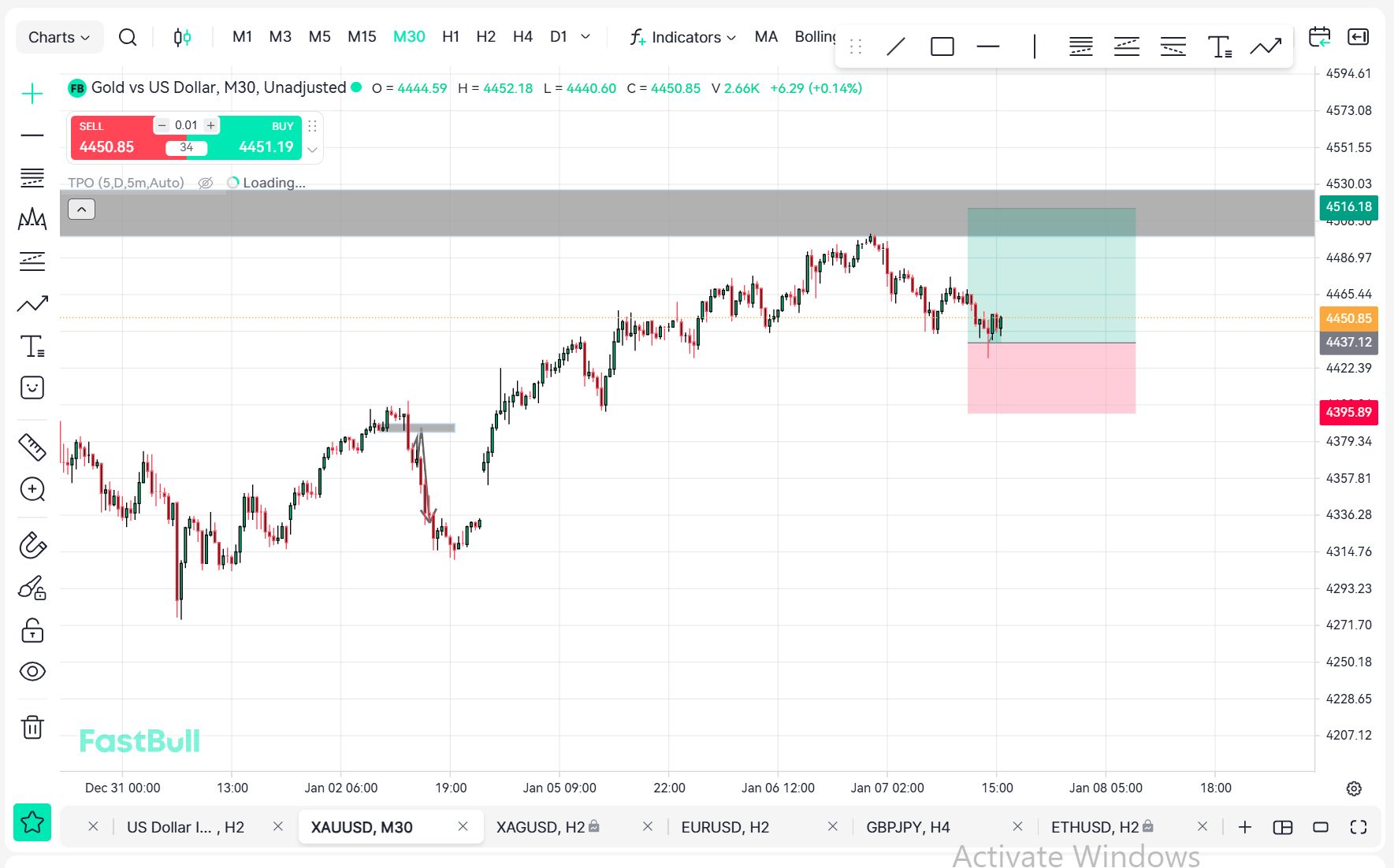
Task: Expand more timeframes chevron after D1
Action: pyautogui.click(x=585, y=37)
